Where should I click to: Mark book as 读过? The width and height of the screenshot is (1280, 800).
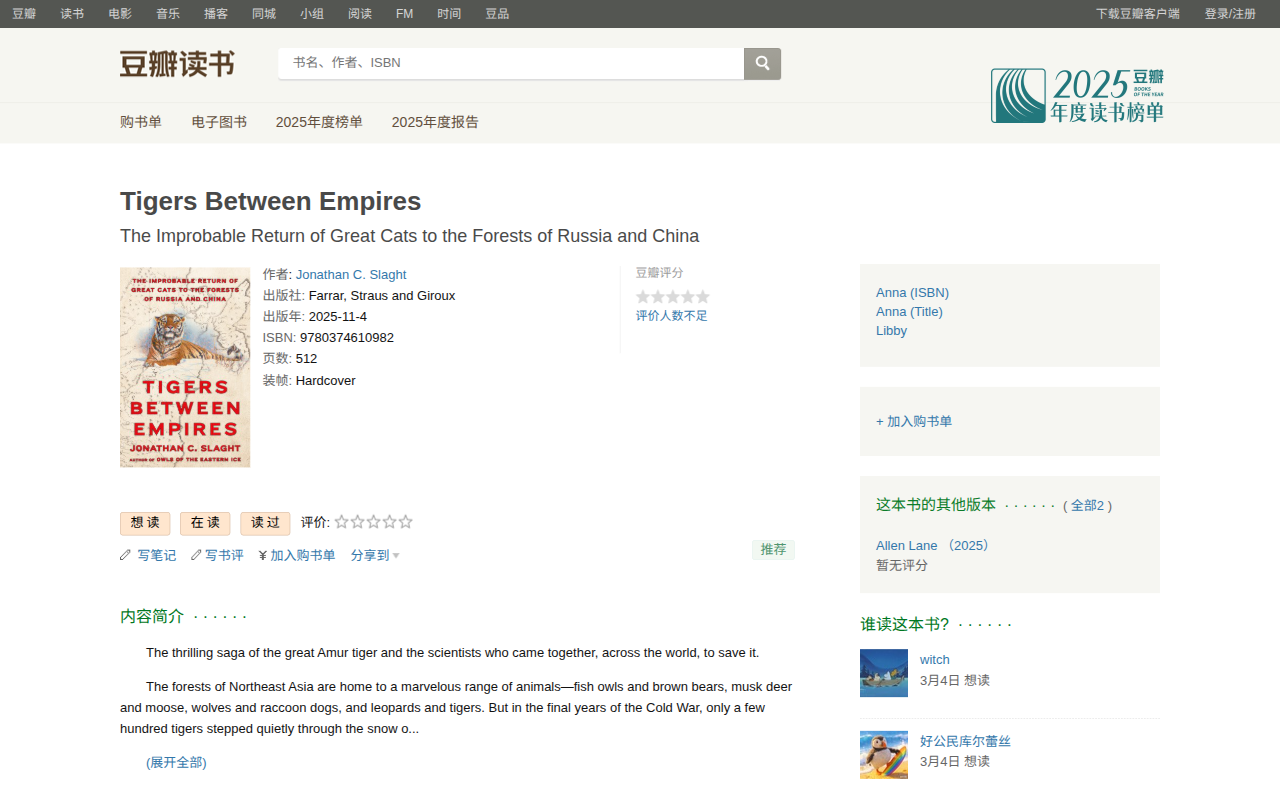(x=265, y=523)
